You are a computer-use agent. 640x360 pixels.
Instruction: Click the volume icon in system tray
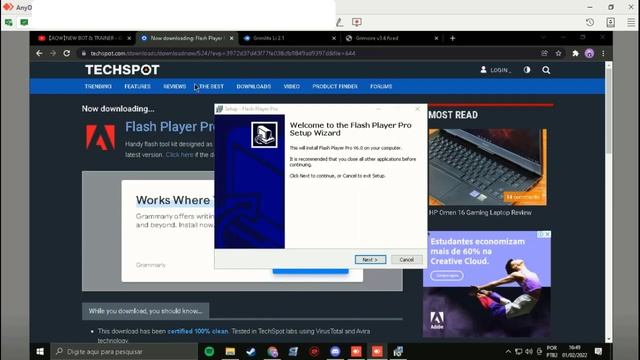[x=529, y=351]
